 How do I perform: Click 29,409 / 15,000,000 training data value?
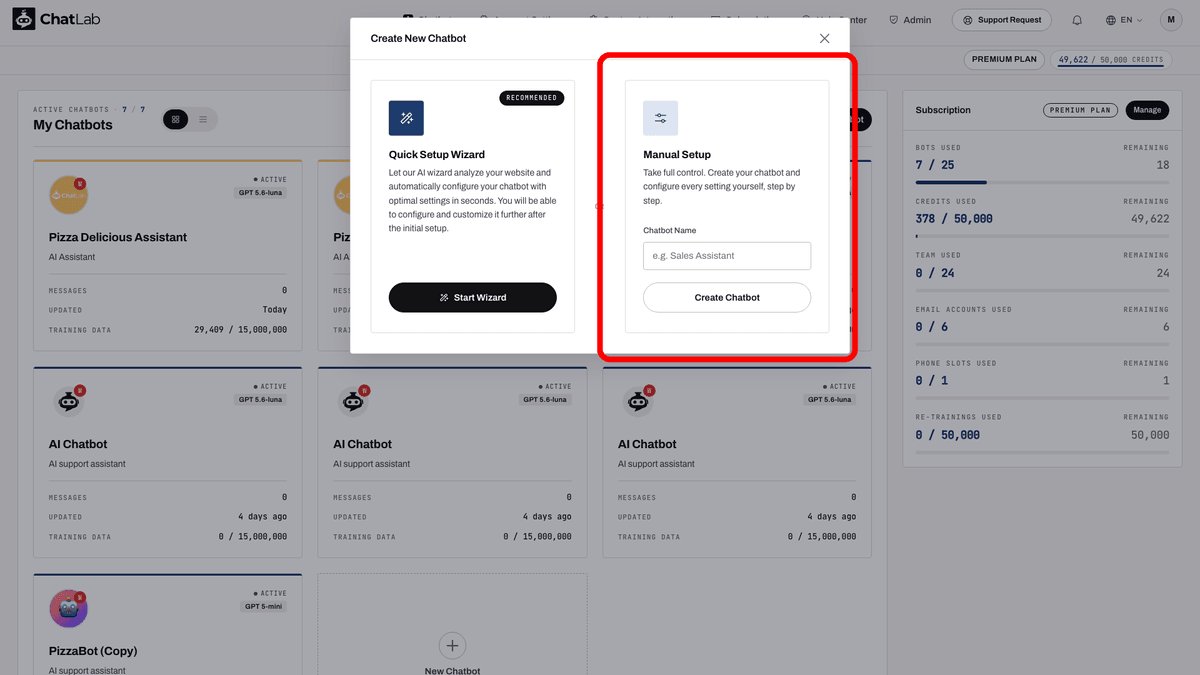pos(239,330)
